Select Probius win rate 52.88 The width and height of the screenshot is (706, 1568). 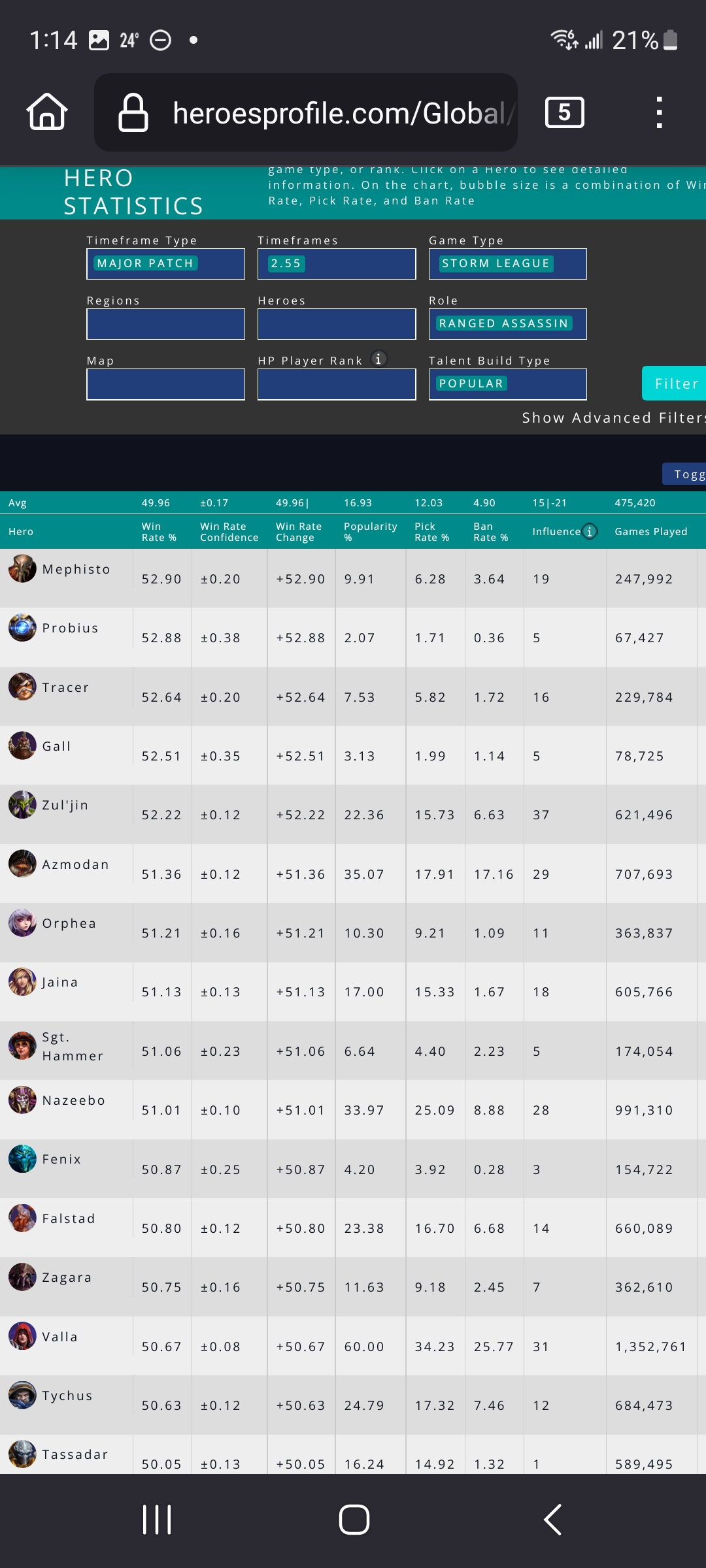click(161, 638)
